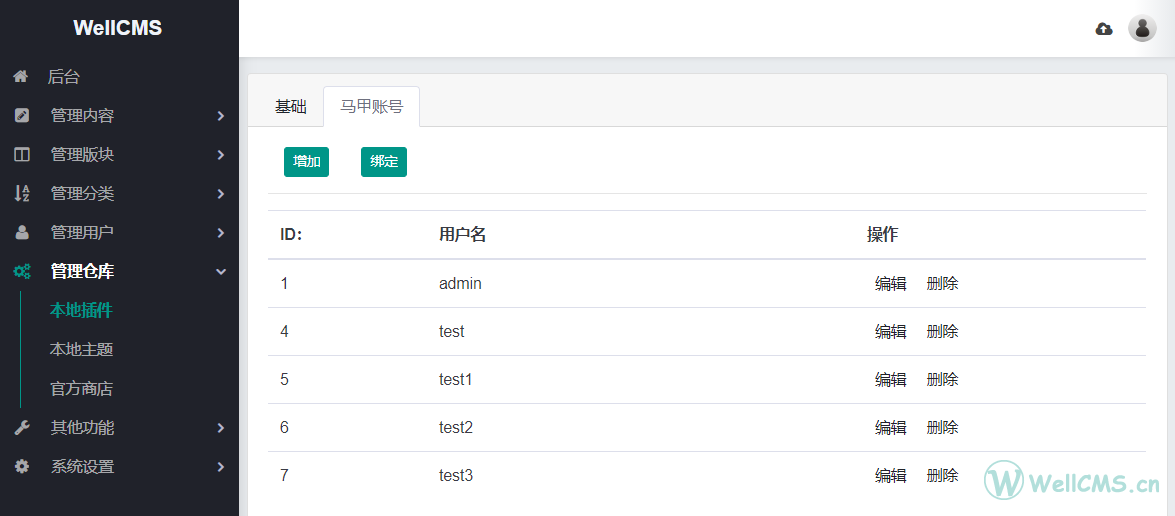
Task: Expand the 管理用户 chevron
Action: [x=220, y=232]
